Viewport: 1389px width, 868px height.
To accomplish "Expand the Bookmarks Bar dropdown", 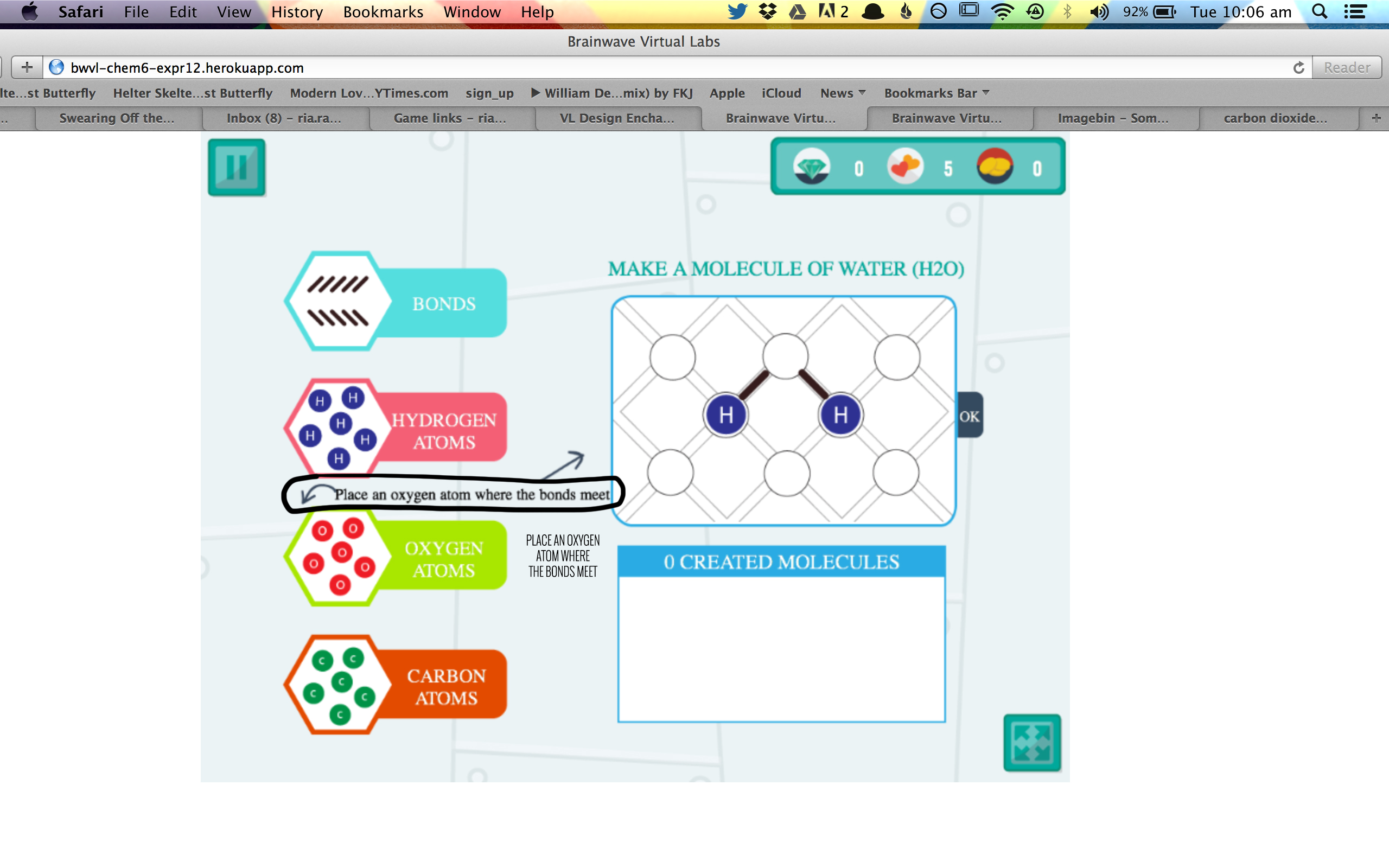I will [936, 93].
